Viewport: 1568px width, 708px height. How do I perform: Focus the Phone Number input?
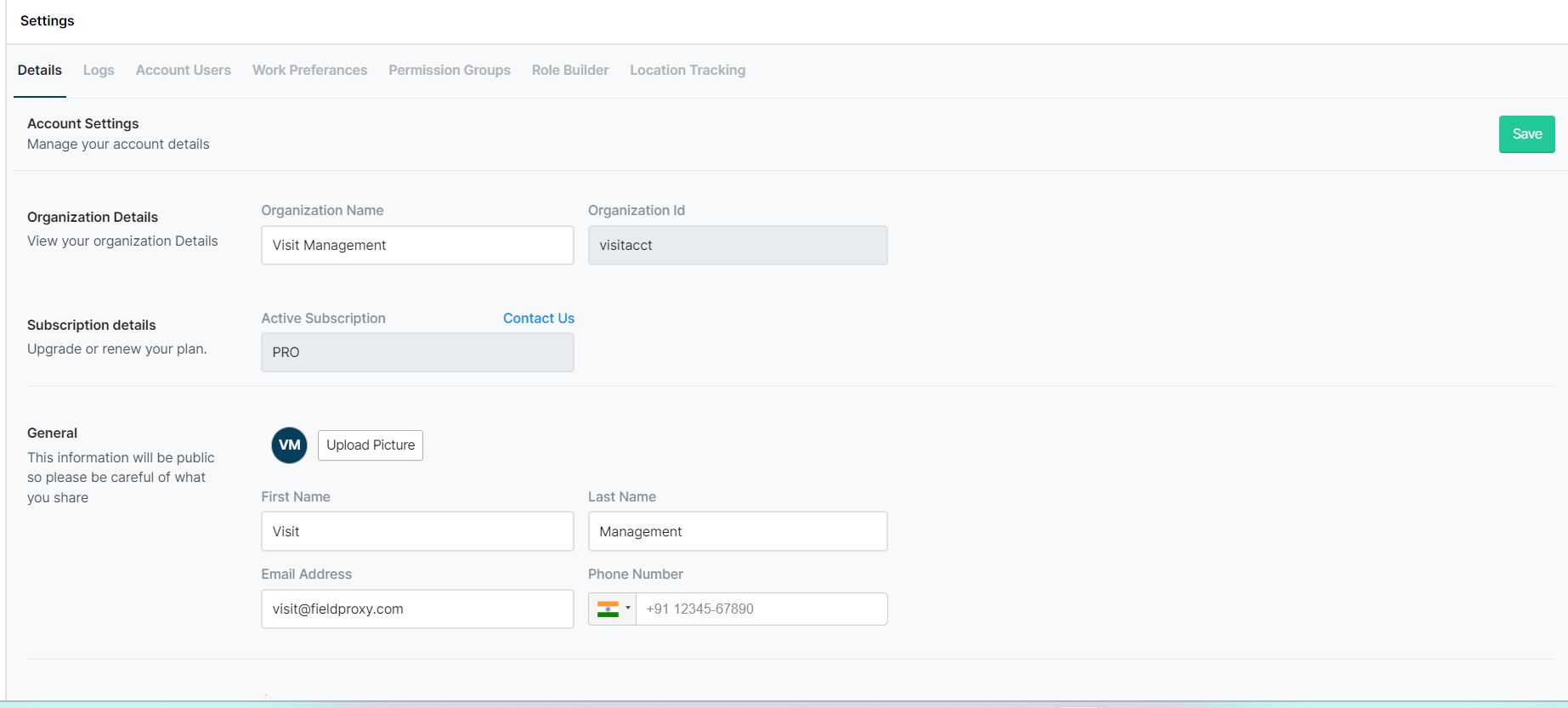[x=761, y=609]
